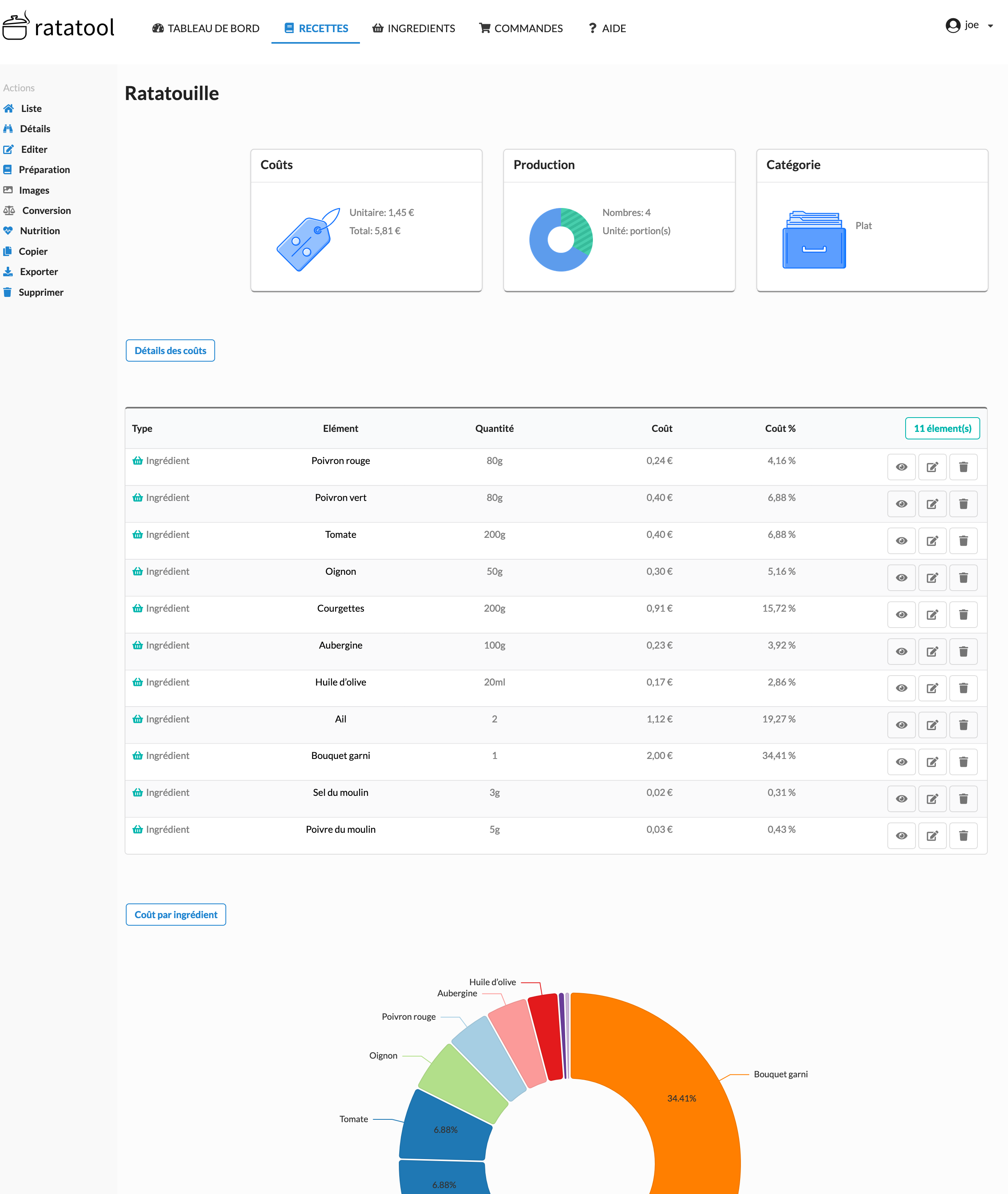Delete the Ail row
1008x1194 pixels.
point(963,725)
